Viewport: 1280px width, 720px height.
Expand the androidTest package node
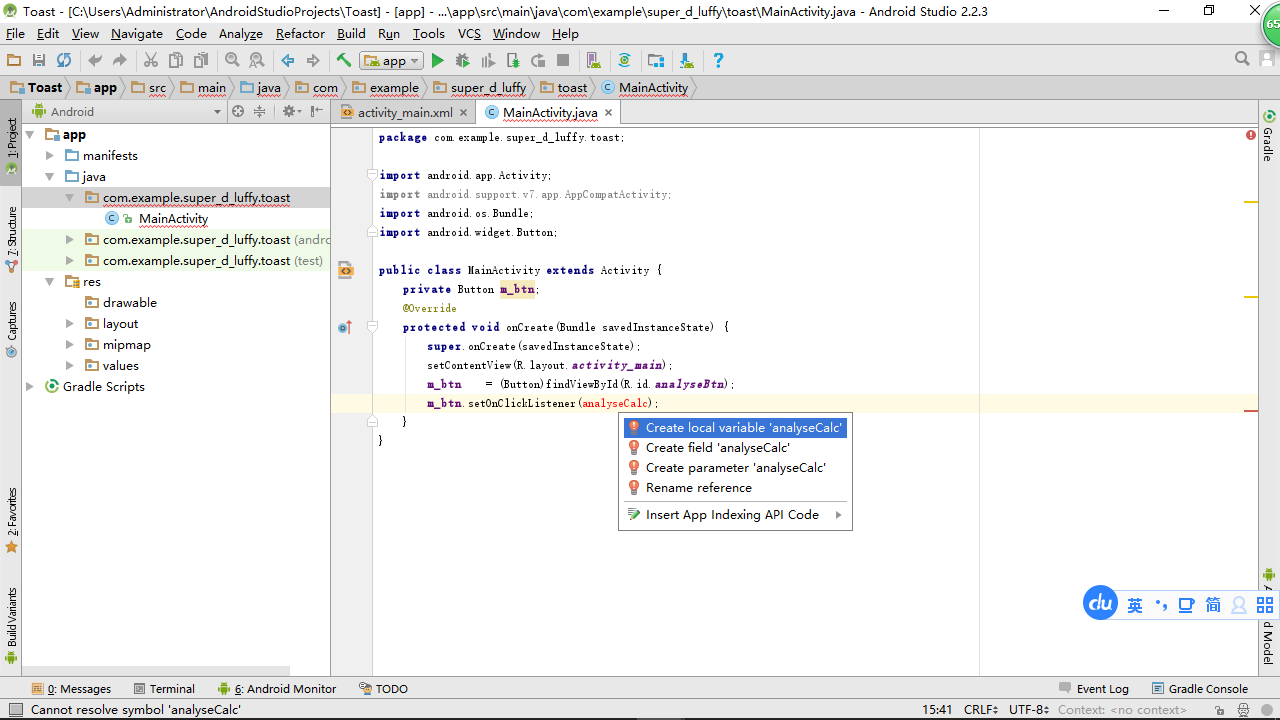coord(69,239)
